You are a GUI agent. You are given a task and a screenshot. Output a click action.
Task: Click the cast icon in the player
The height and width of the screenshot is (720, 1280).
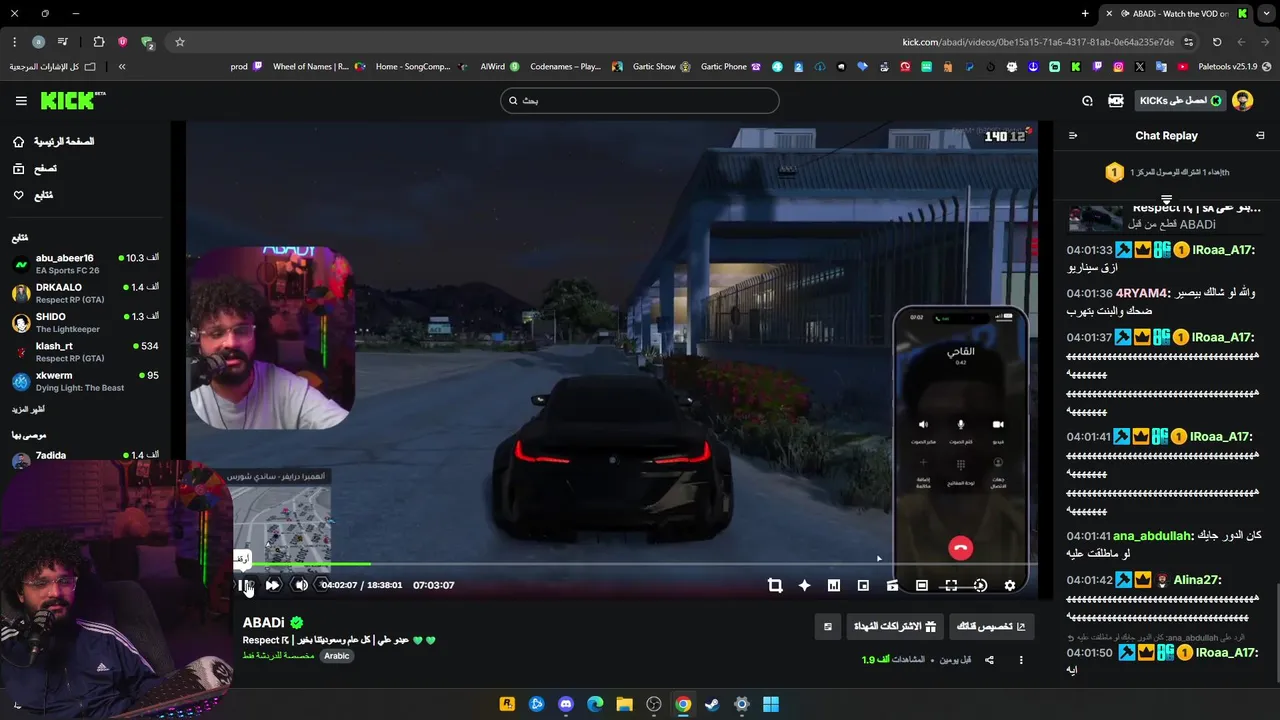[892, 585]
